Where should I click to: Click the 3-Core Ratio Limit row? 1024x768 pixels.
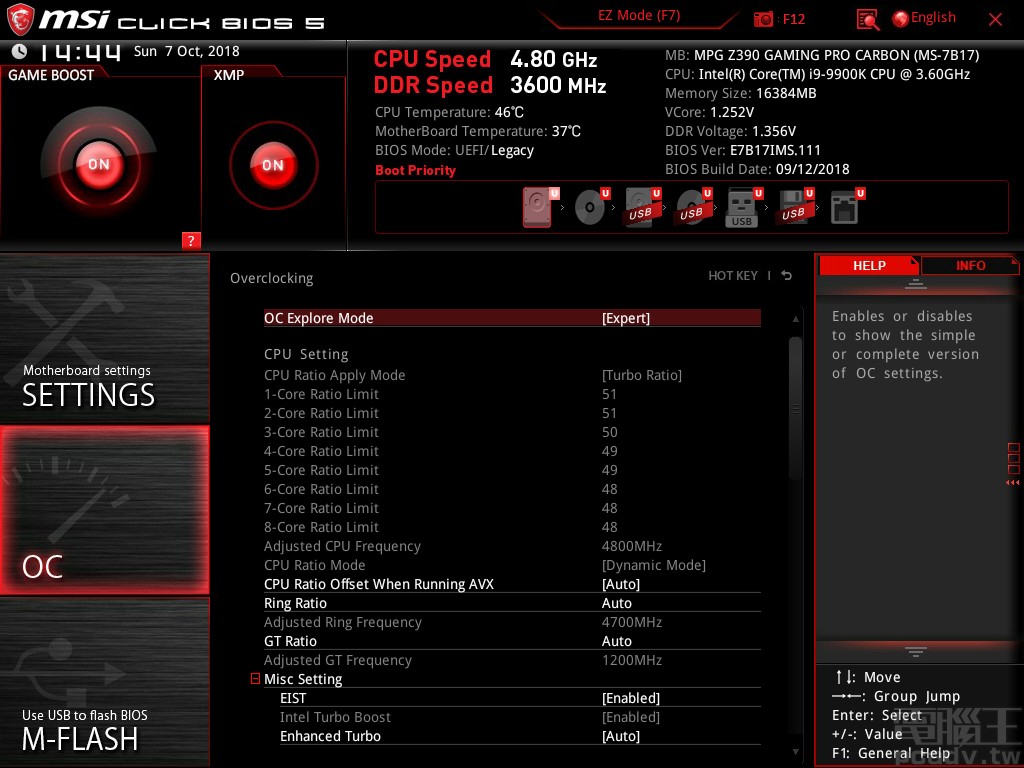[512, 432]
